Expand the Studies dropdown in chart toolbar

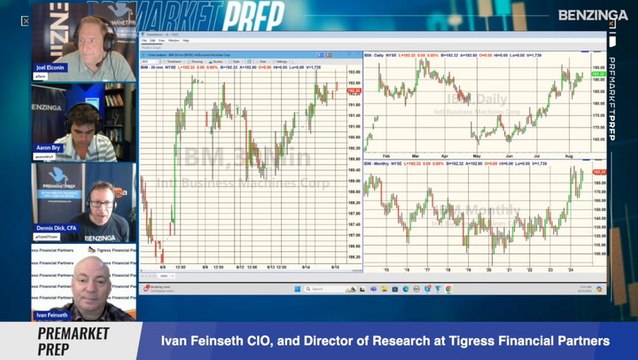tap(218, 61)
